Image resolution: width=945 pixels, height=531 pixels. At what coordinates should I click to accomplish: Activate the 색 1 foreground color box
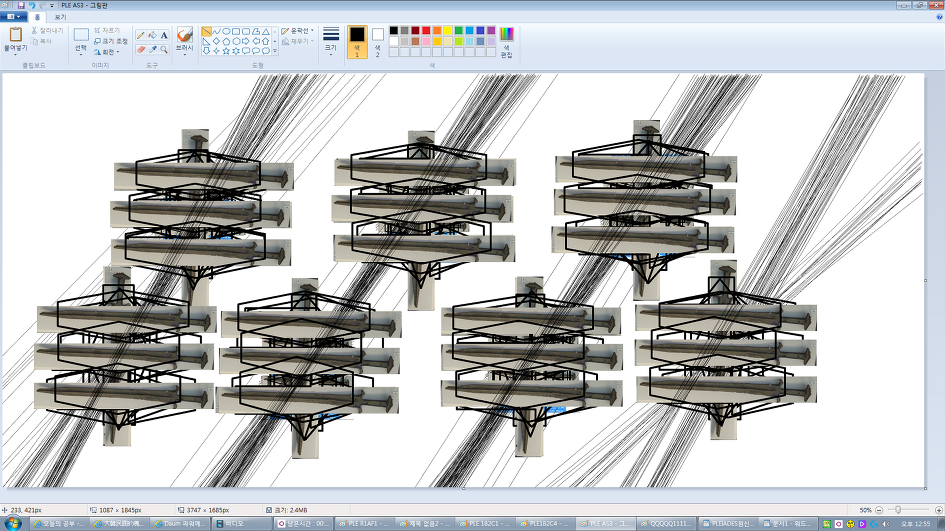point(357,41)
